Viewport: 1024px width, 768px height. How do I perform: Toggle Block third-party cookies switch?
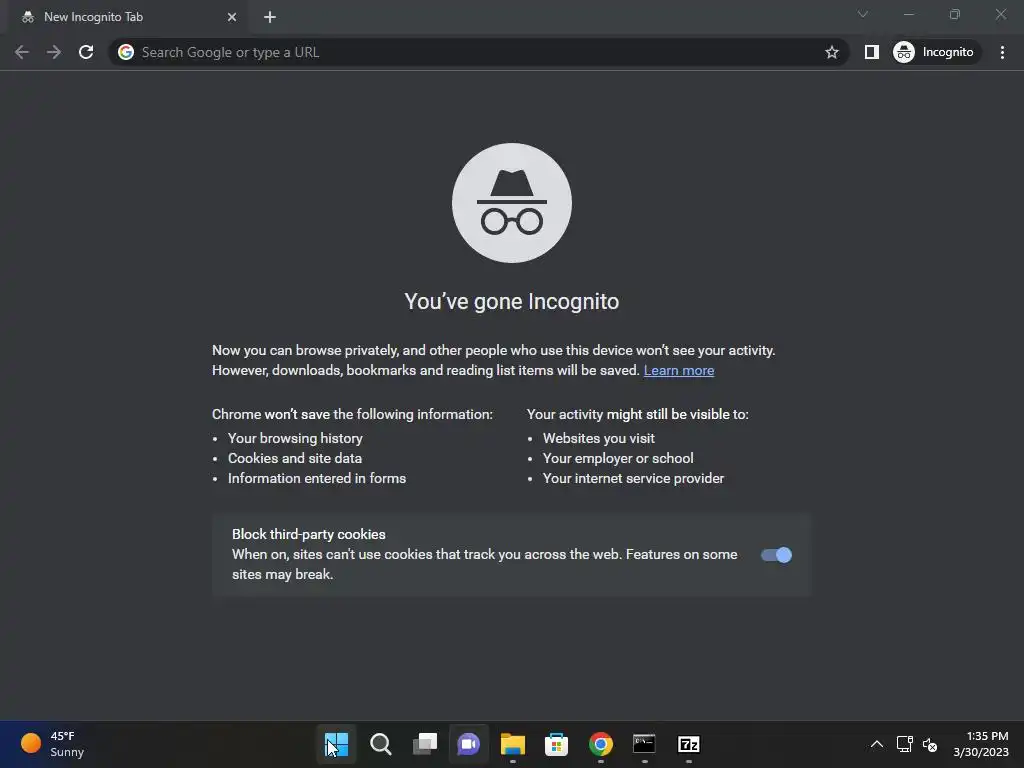click(776, 555)
